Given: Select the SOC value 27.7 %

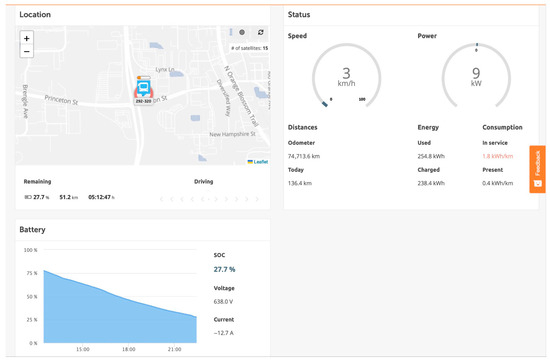Looking at the screenshot, I should pyautogui.click(x=224, y=269).
